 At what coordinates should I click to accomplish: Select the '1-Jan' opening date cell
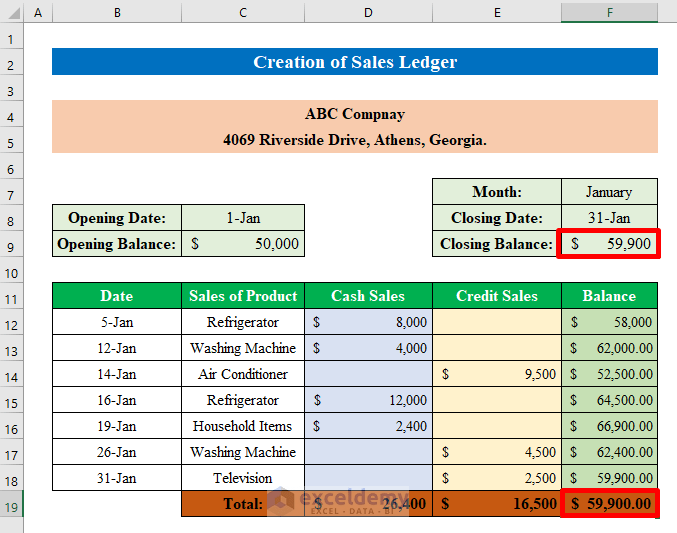point(243,218)
